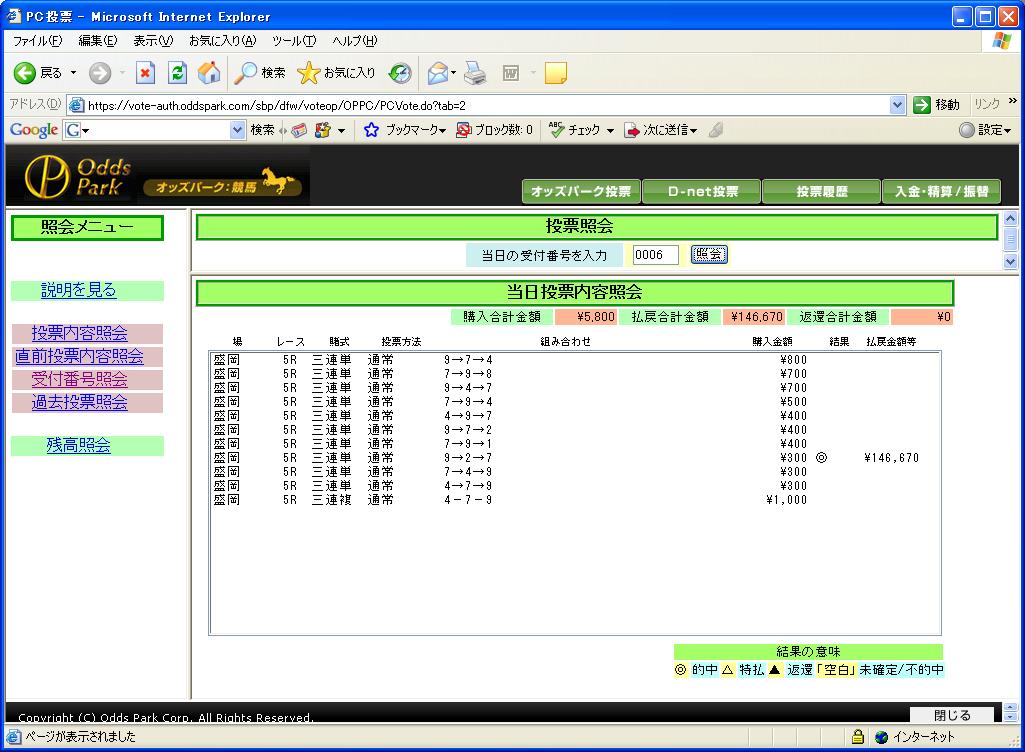The width and height of the screenshot is (1025, 752).
Task: Click the 閉じる button at bottom
Action: pos(952,715)
